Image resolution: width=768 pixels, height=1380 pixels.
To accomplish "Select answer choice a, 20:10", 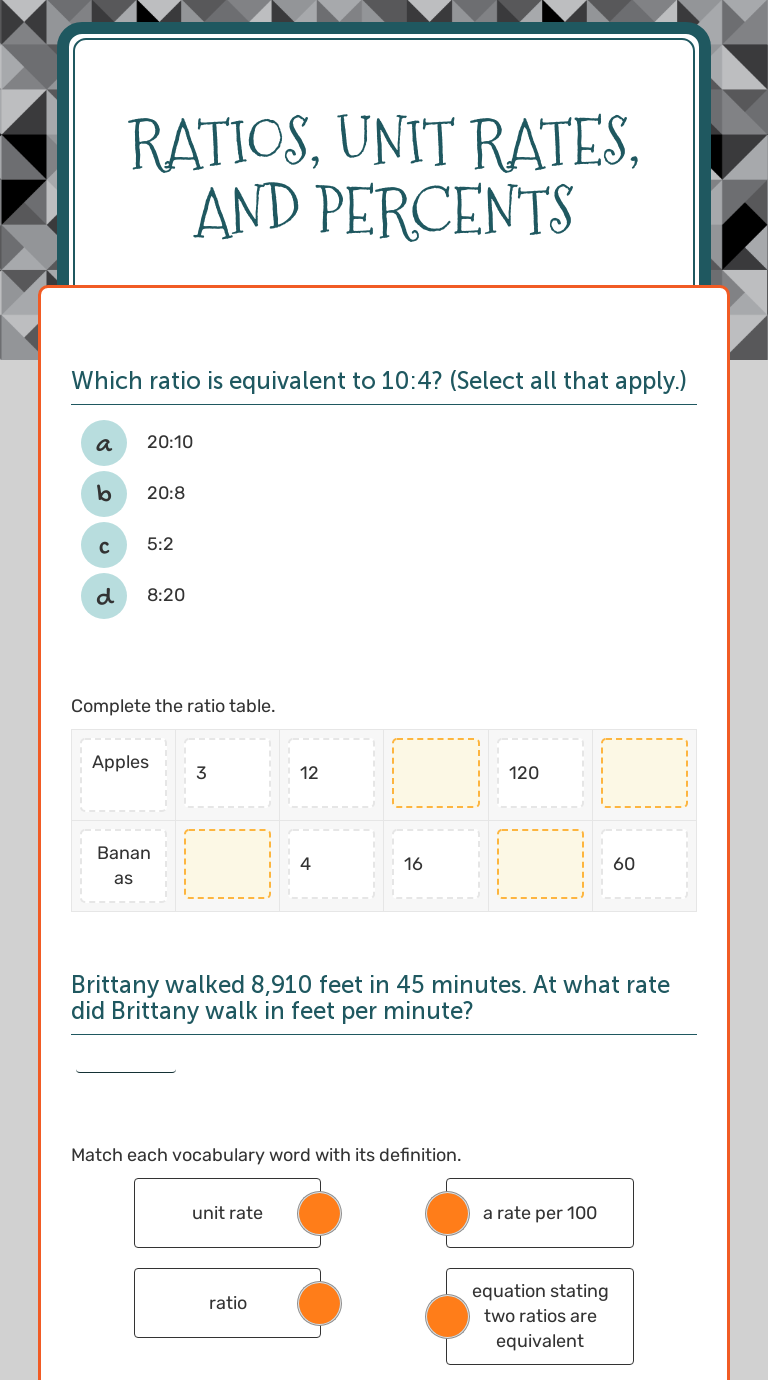I will [x=104, y=442].
